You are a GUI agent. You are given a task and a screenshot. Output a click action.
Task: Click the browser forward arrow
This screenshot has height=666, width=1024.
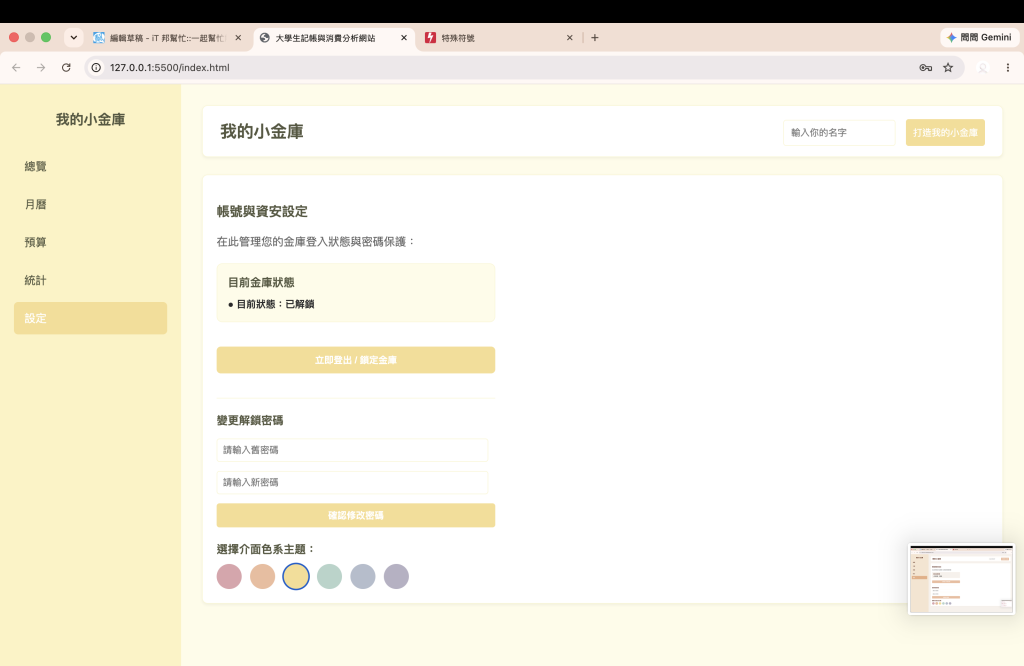point(41,67)
